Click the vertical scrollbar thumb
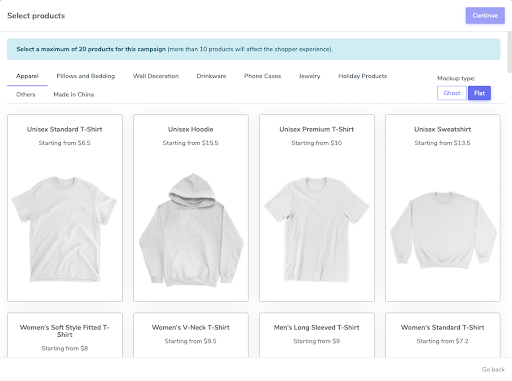Viewport: 512px width, 381px height. click(509, 52)
